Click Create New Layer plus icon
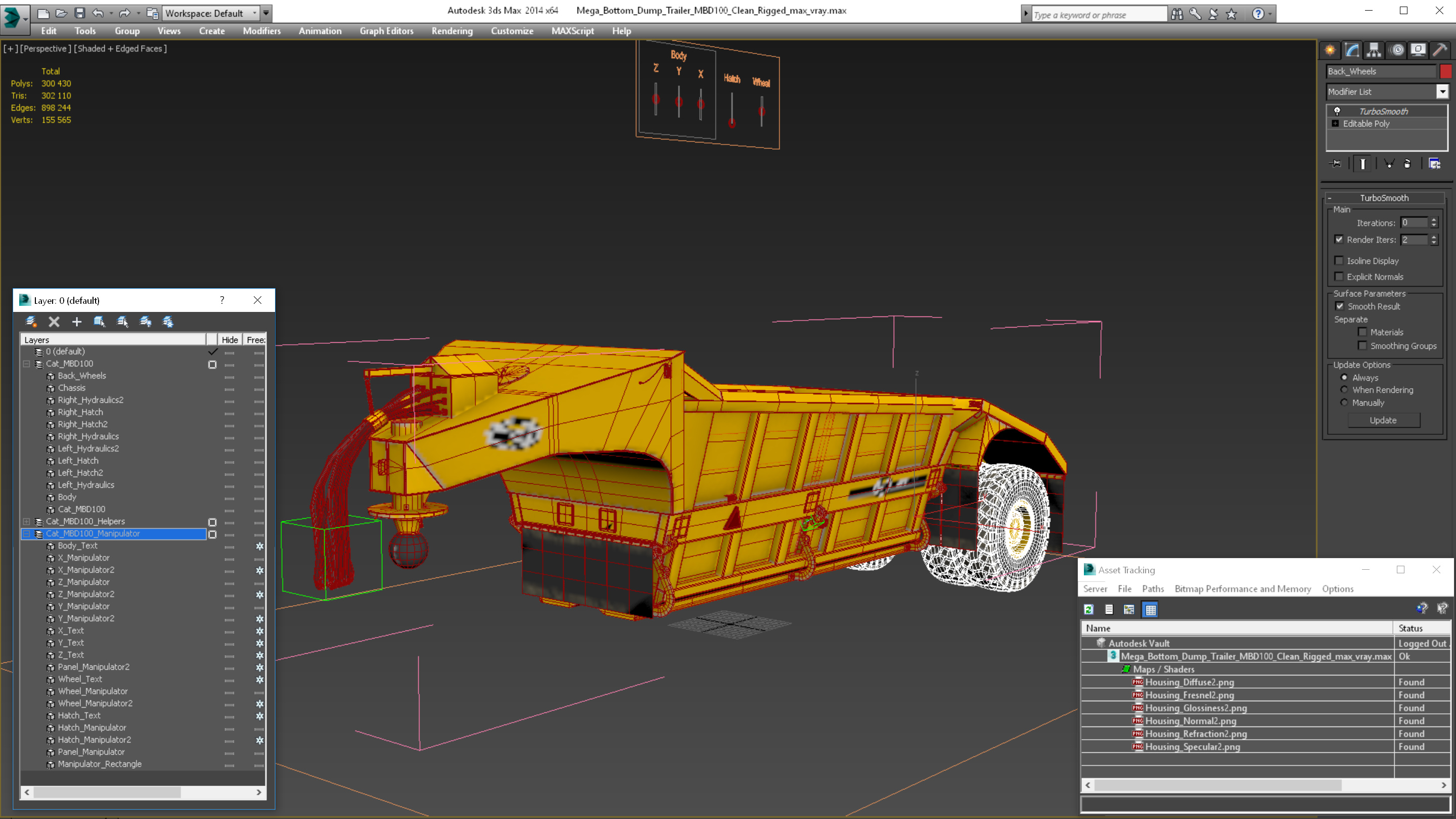 (77, 322)
